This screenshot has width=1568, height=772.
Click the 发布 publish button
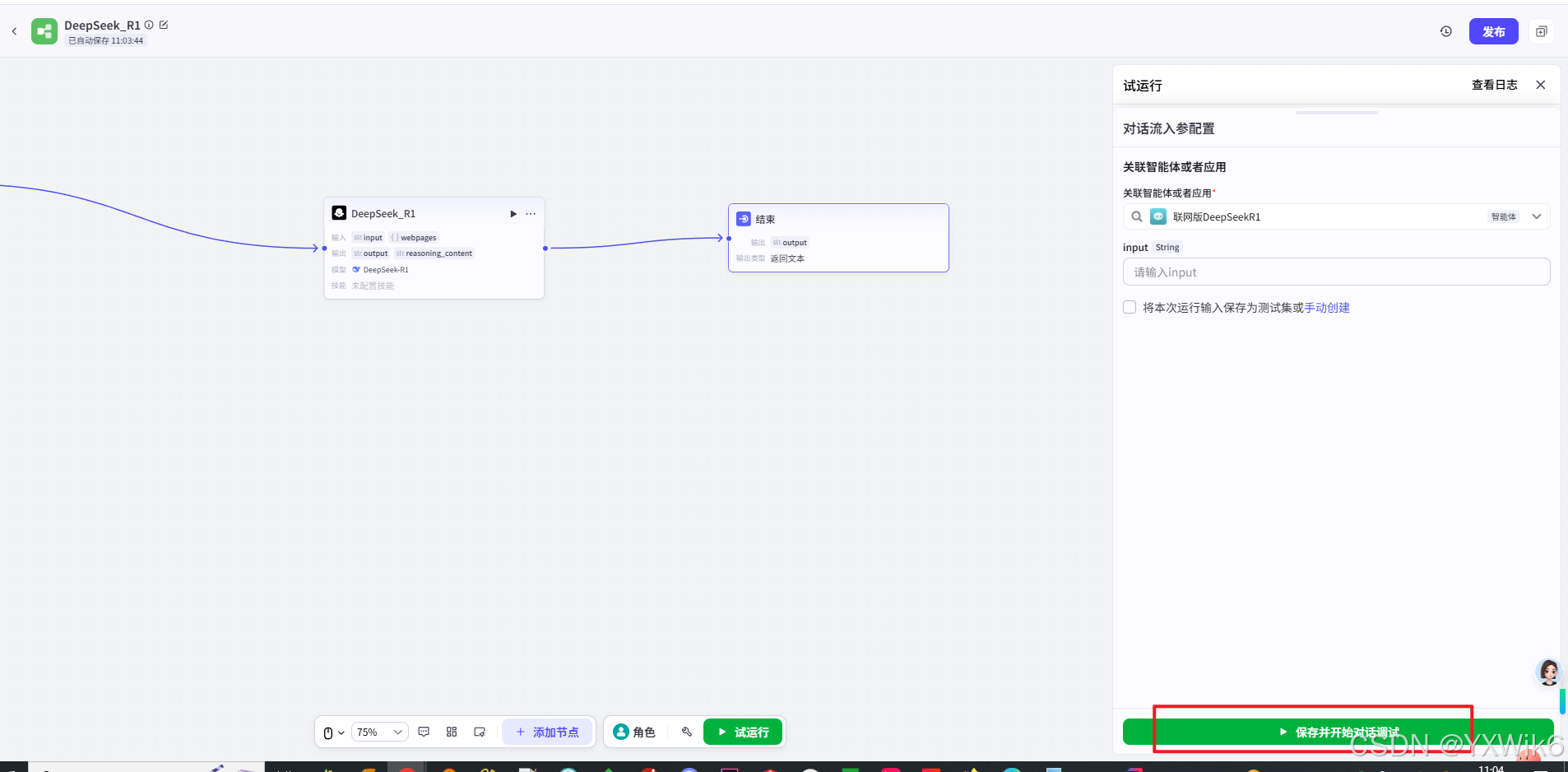[1493, 31]
